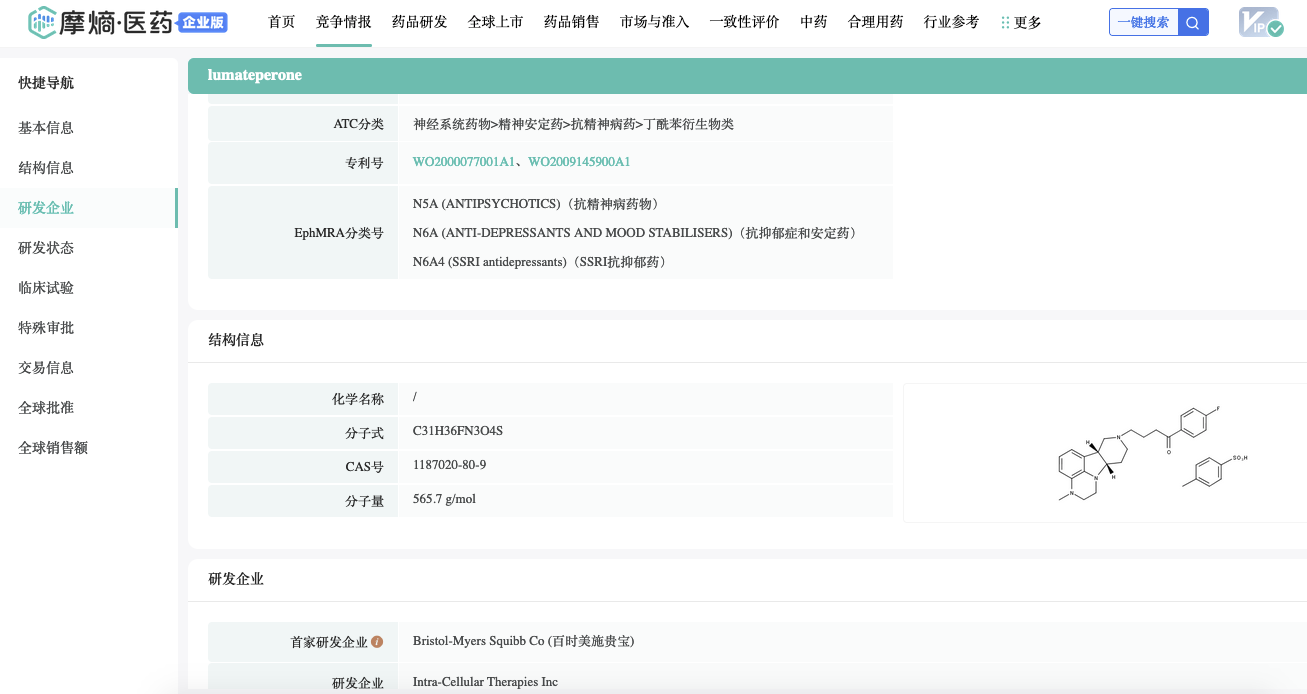Click info icon beside 首家研发企业

coord(377,642)
